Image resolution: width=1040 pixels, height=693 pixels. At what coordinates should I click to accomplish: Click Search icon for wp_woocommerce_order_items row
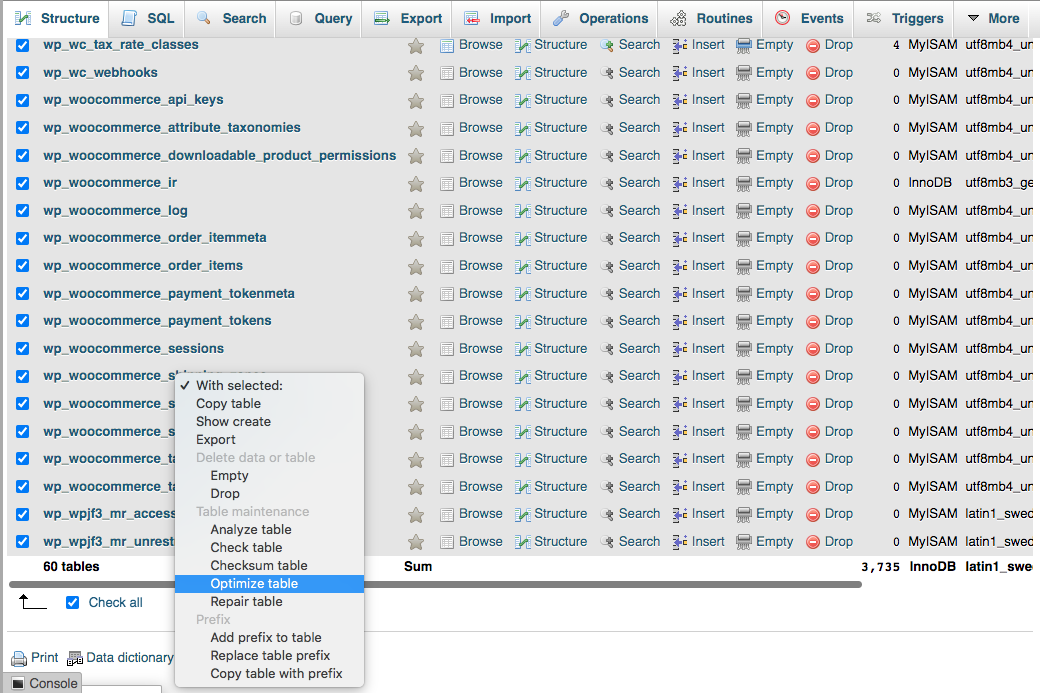(607, 266)
